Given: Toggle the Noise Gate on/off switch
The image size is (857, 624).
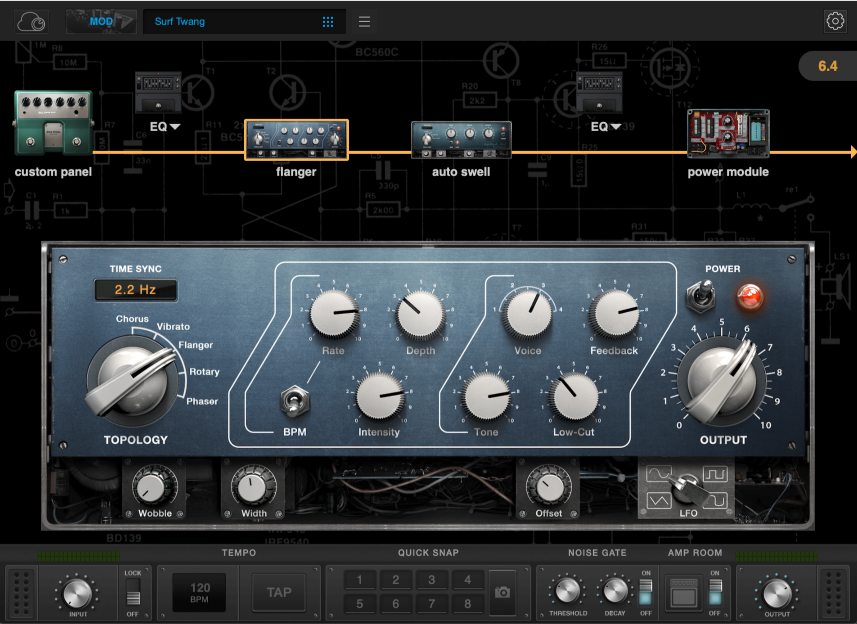Looking at the screenshot, I should pyautogui.click(x=644, y=592).
